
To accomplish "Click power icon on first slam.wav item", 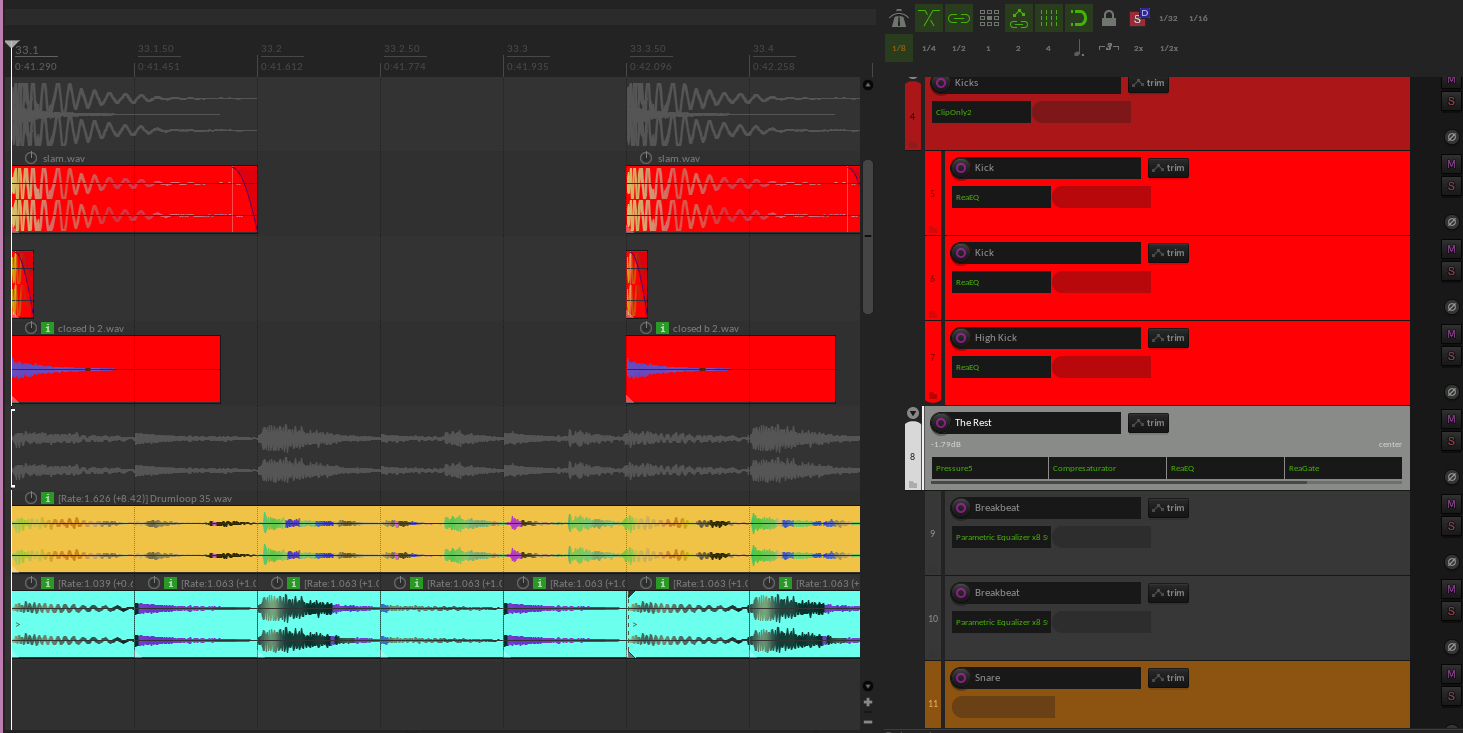I will pos(31,158).
